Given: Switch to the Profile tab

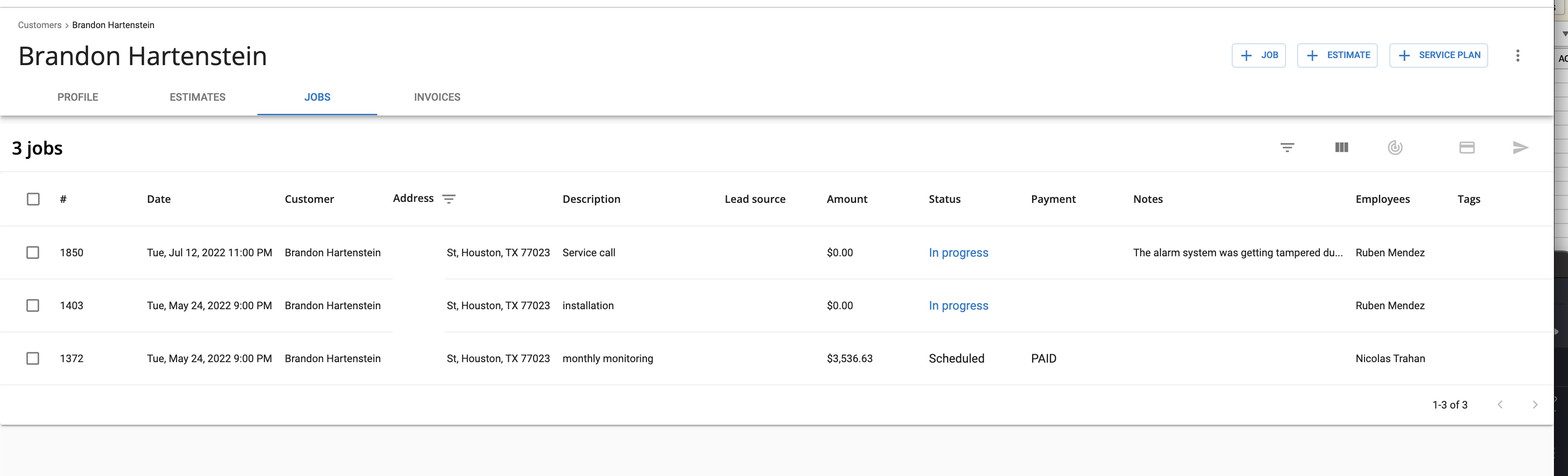Looking at the screenshot, I should (78, 97).
